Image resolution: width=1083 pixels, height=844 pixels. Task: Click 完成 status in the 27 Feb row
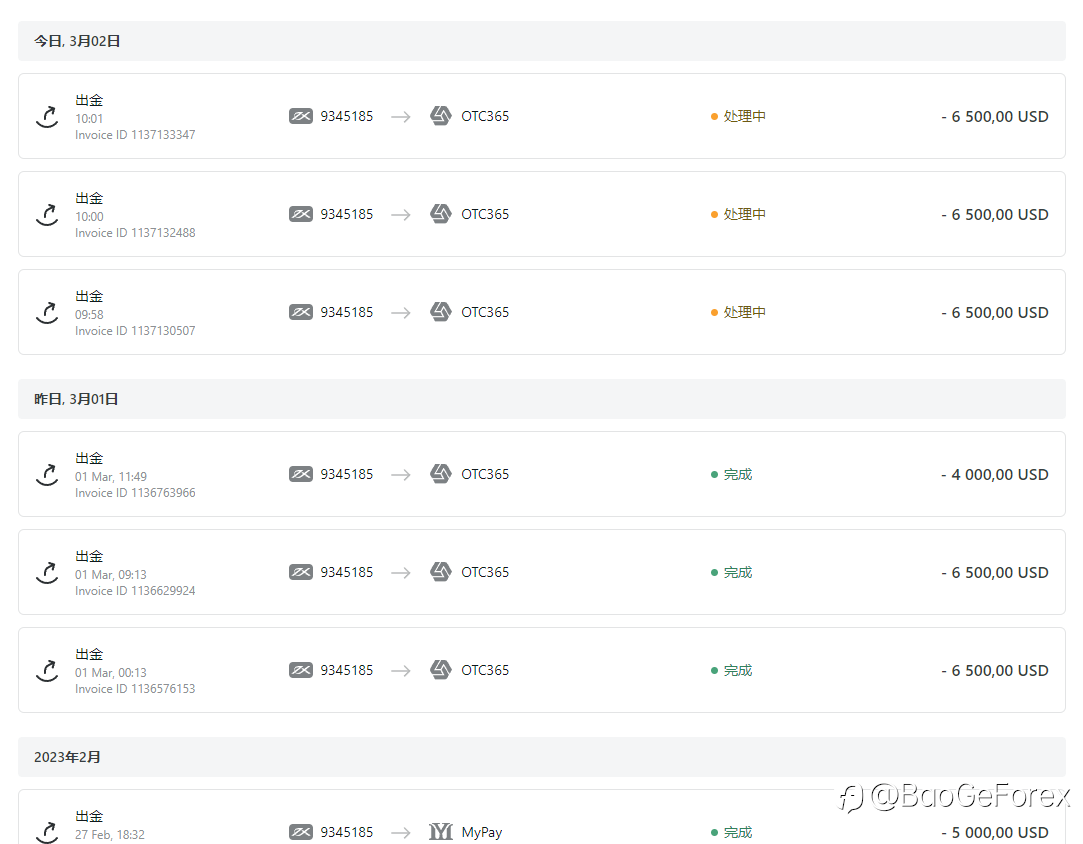(x=731, y=832)
